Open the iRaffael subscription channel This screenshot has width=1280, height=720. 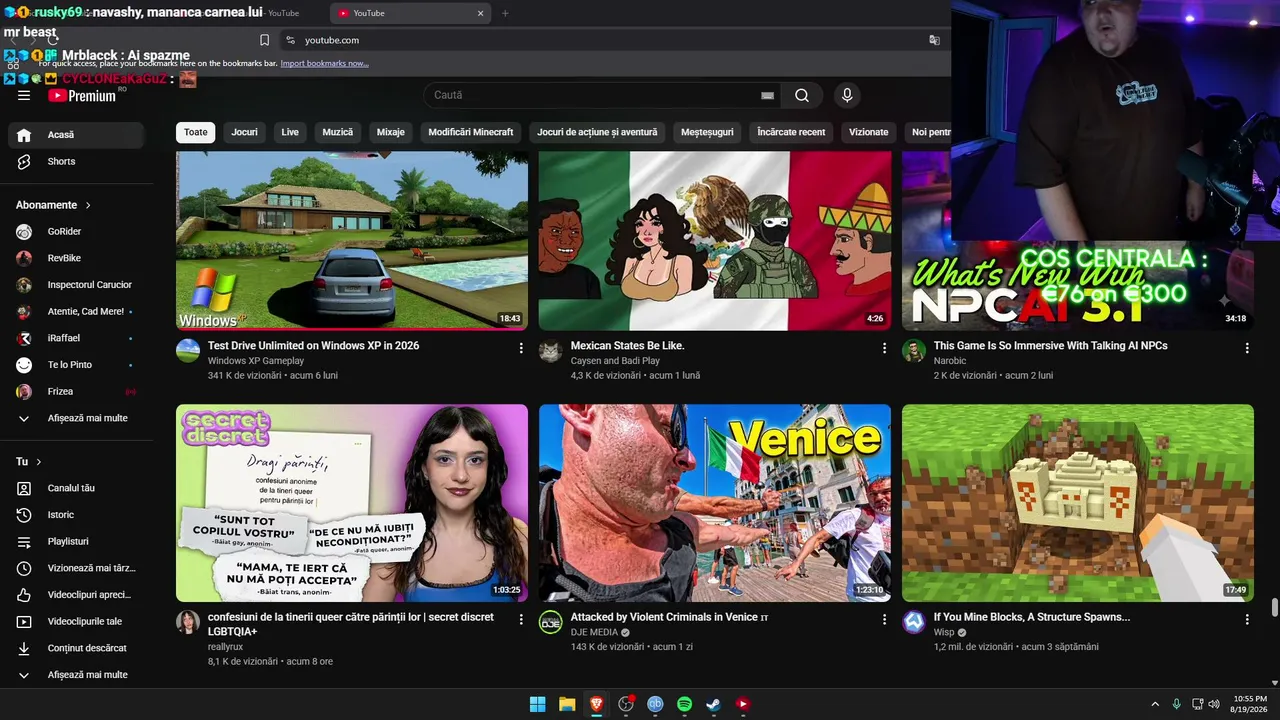76,338
